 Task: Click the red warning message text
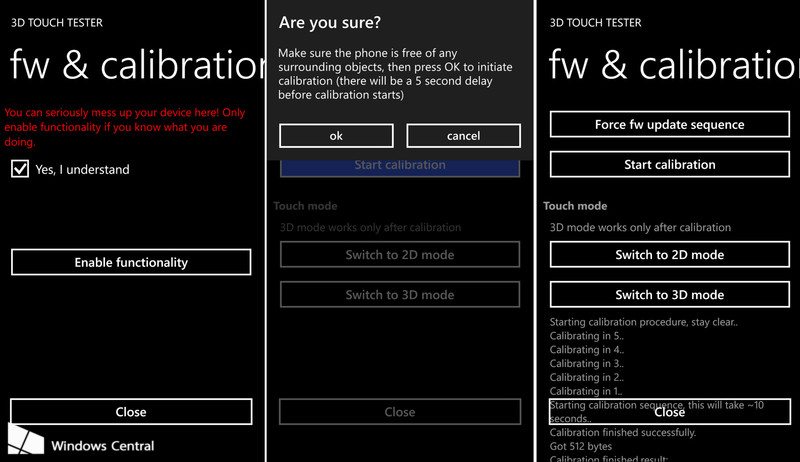point(125,128)
